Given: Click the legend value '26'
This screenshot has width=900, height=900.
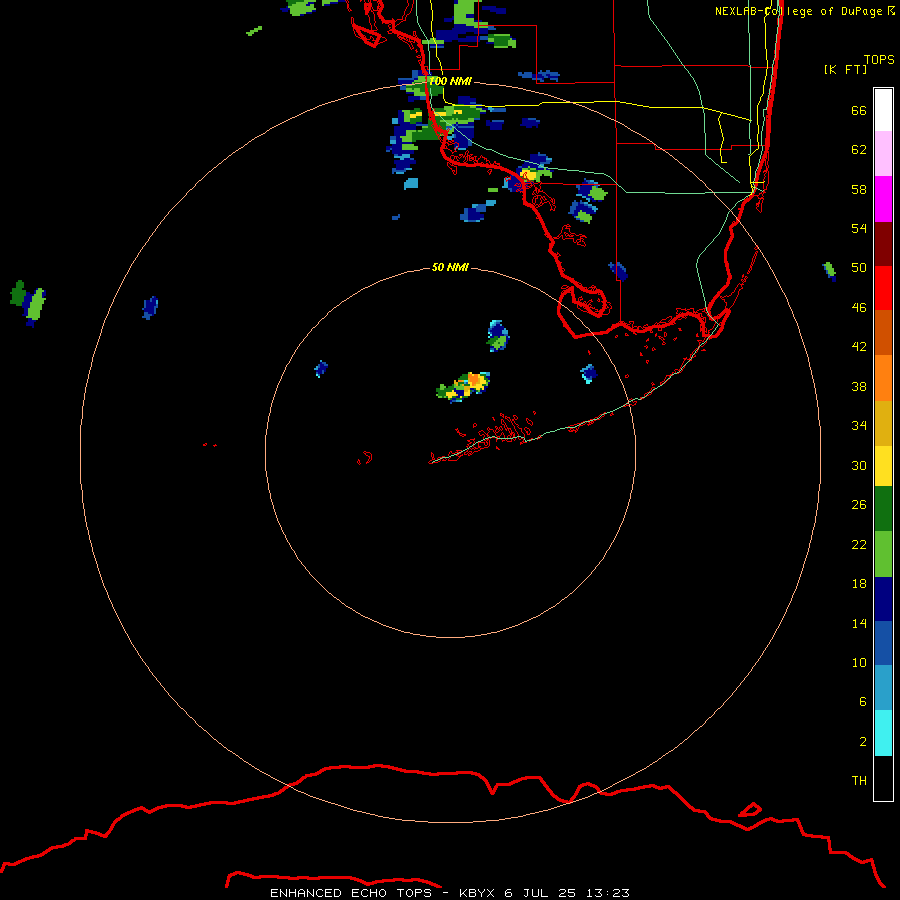Looking at the screenshot, I should tap(859, 505).
